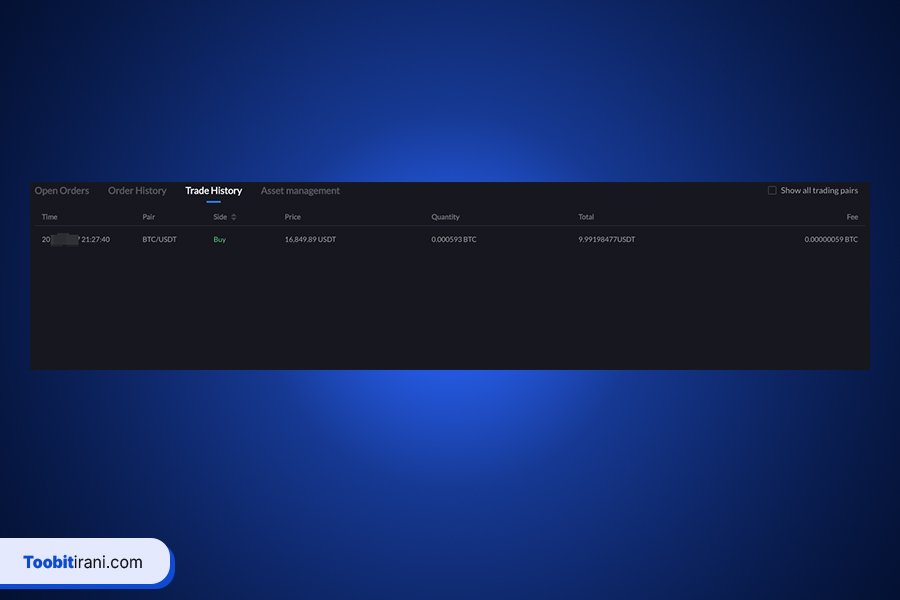Click the trade price 16,849.89 USDT
The image size is (900, 600).
(x=311, y=239)
